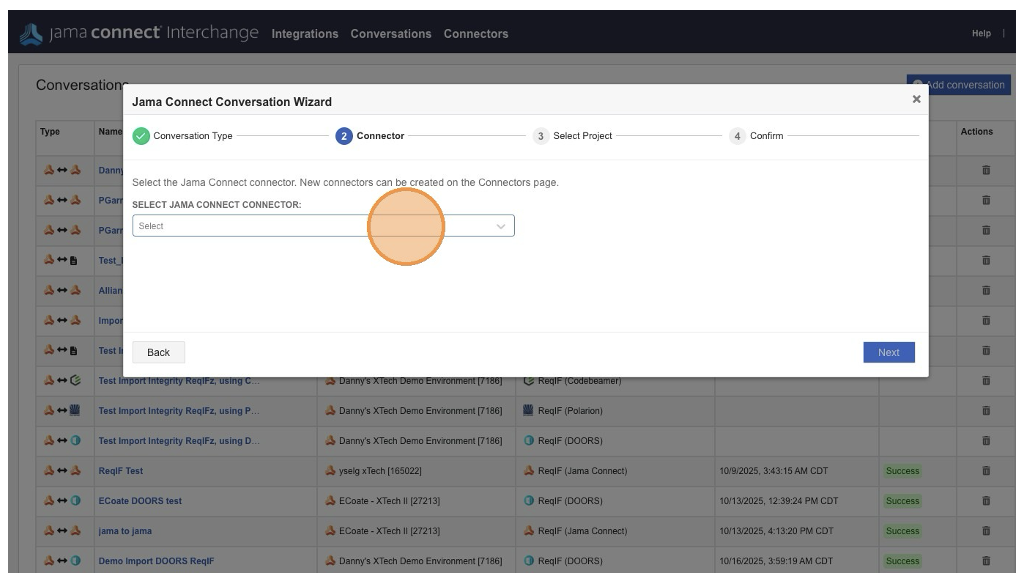Screen dimensions: 1026x584
Task: Open Test Import Integrity ReqIFz using P… link
Action: tap(179, 411)
